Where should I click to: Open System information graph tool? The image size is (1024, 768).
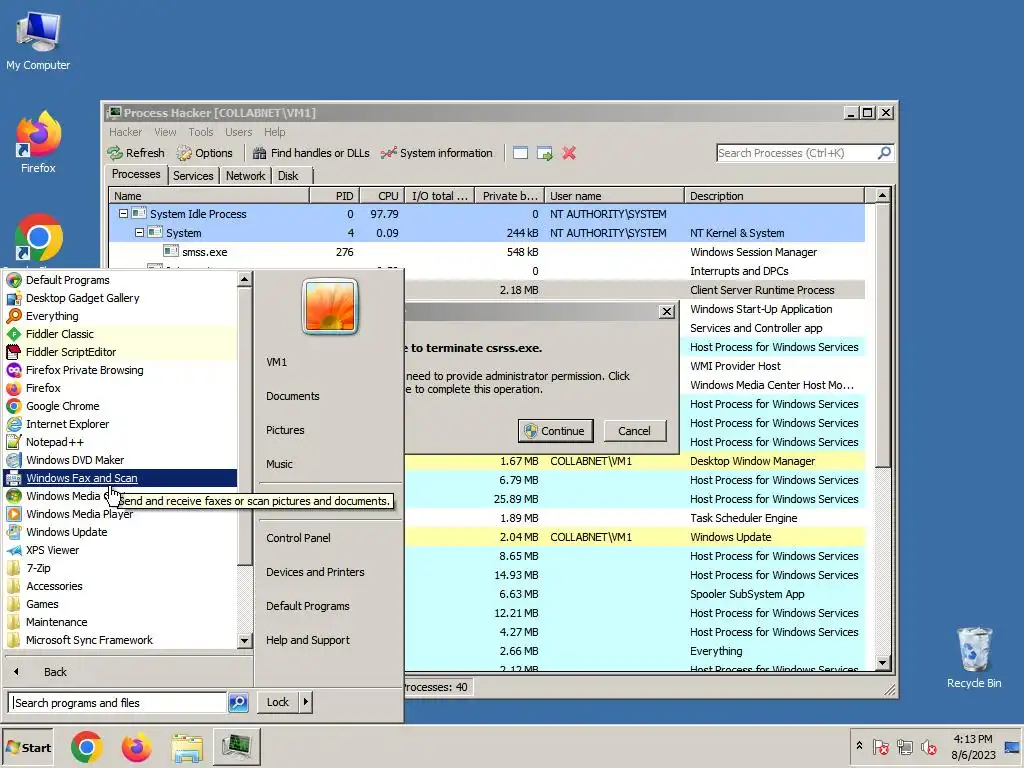(436, 153)
